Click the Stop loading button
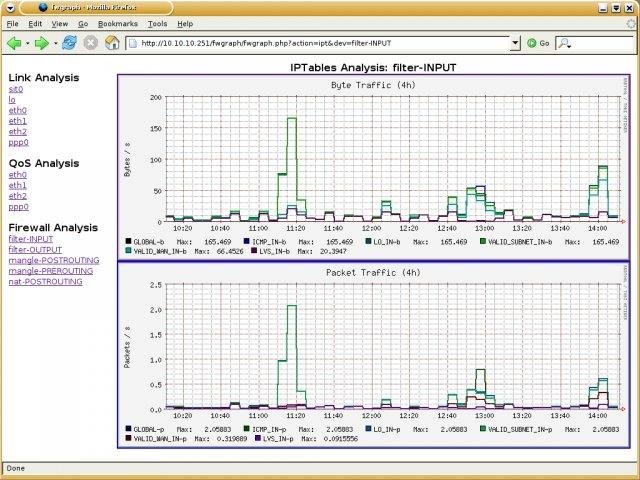This screenshot has height=480, width=640. [91, 43]
